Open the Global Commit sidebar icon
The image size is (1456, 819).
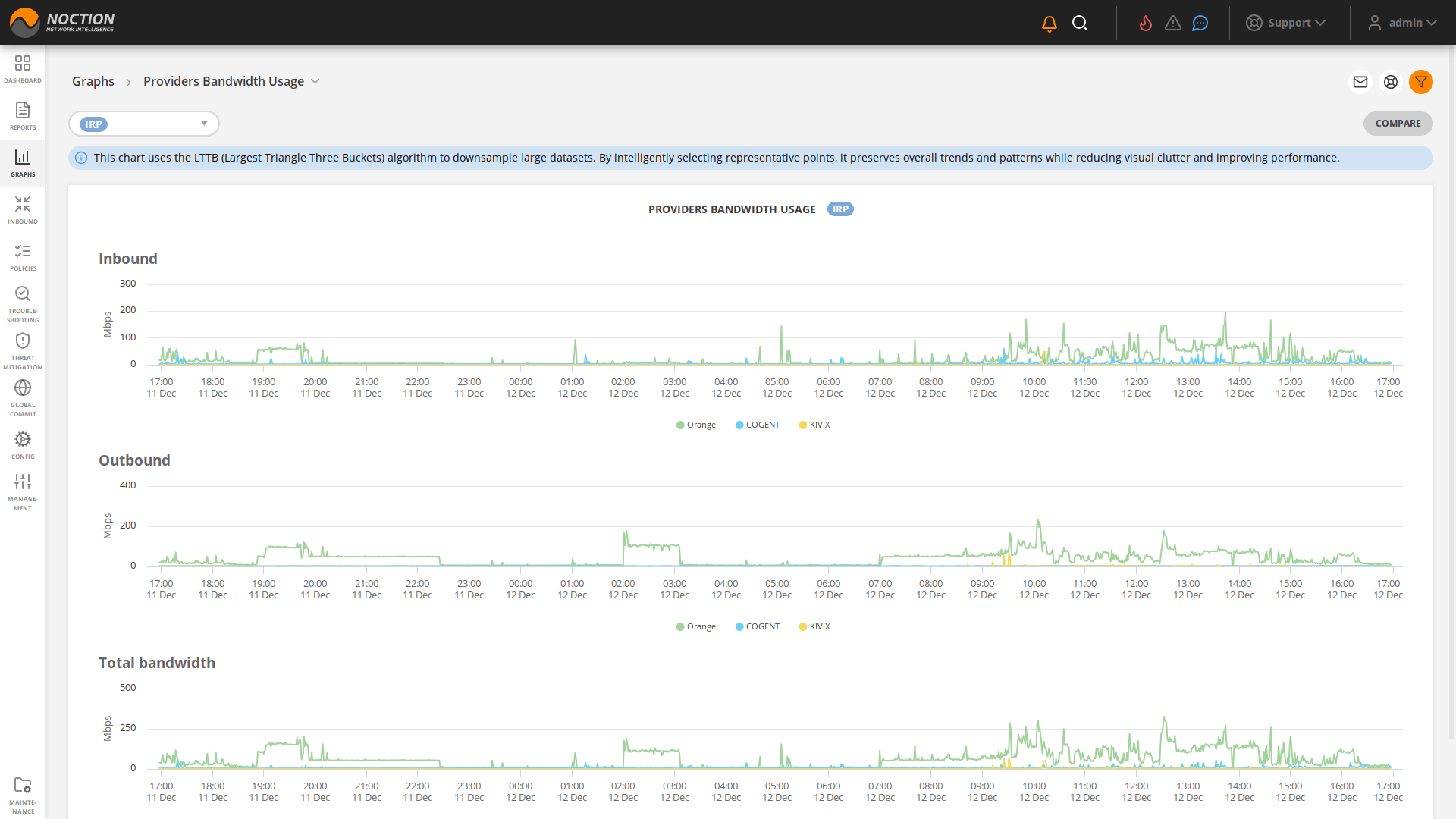click(23, 393)
